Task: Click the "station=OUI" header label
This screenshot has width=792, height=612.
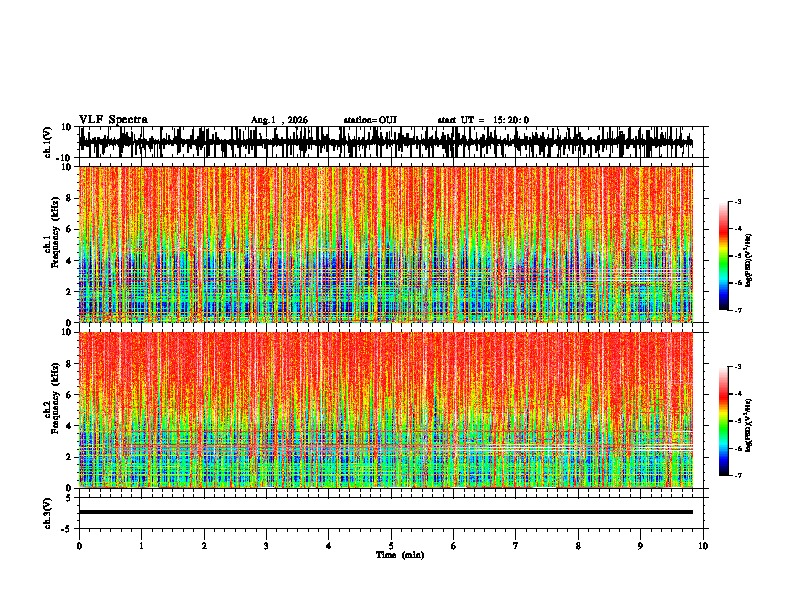Action: coord(370,120)
